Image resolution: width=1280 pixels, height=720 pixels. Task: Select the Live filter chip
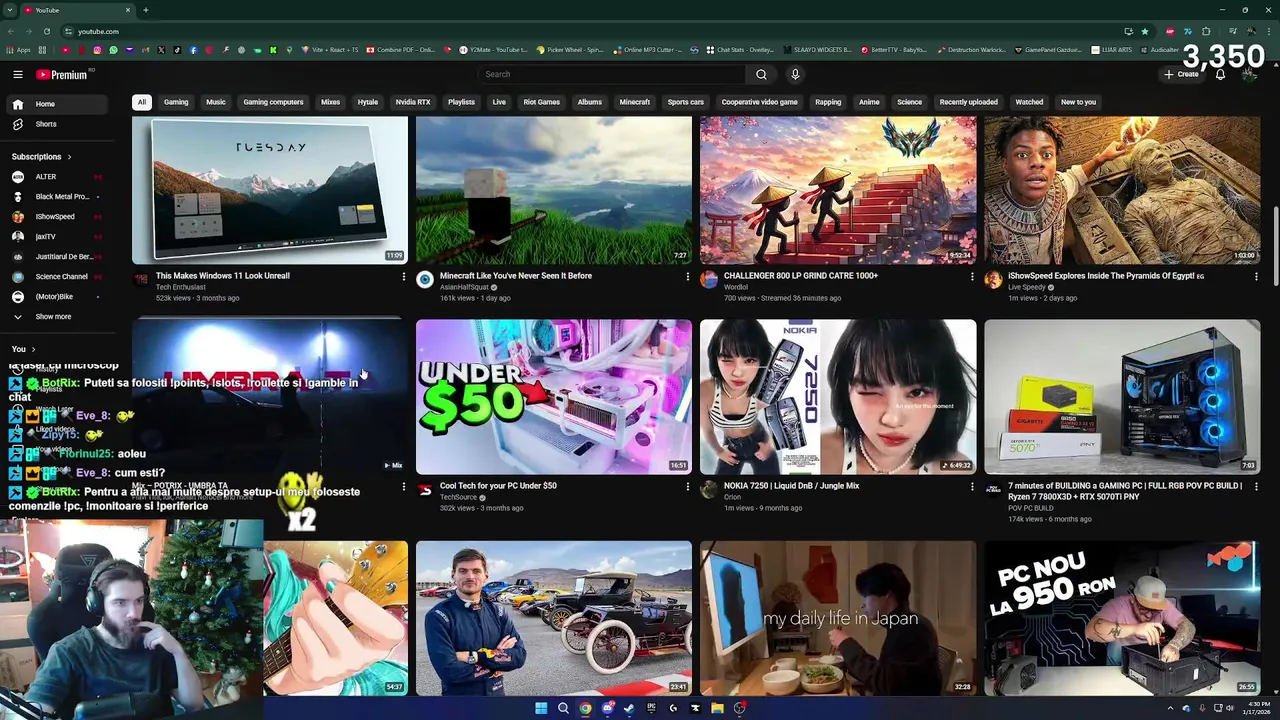pos(499,102)
